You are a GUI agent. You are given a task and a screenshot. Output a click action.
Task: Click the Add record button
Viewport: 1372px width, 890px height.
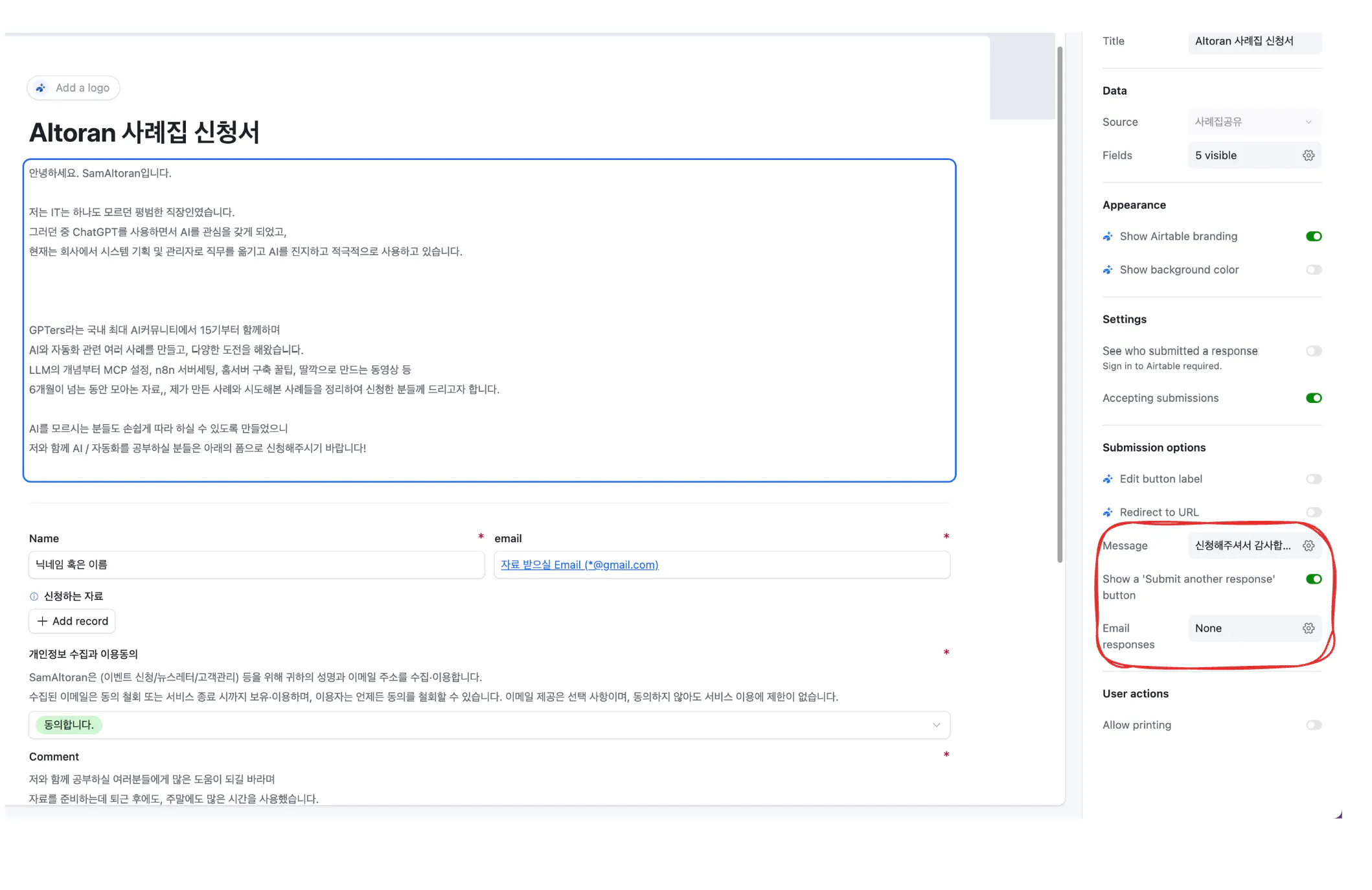coord(72,621)
